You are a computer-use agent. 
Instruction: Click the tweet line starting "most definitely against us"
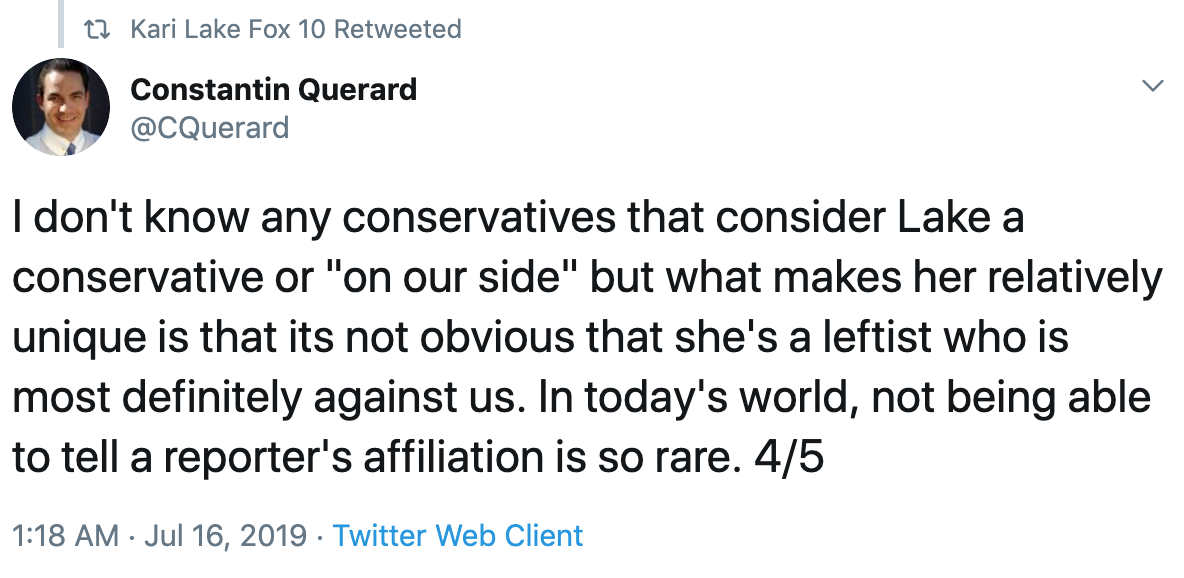coord(581,397)
